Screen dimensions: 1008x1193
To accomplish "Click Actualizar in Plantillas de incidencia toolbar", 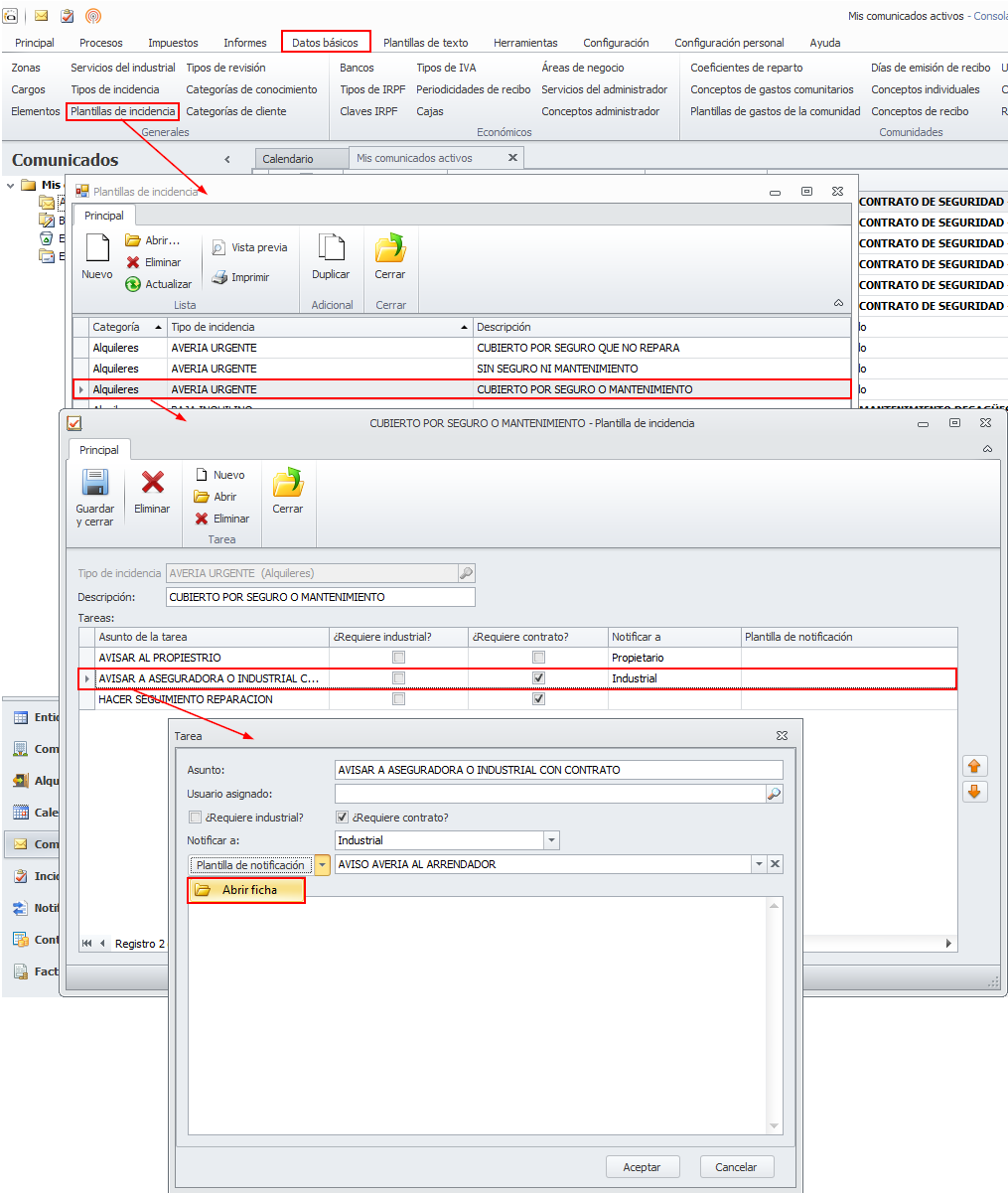I will (x=159, y=284).
